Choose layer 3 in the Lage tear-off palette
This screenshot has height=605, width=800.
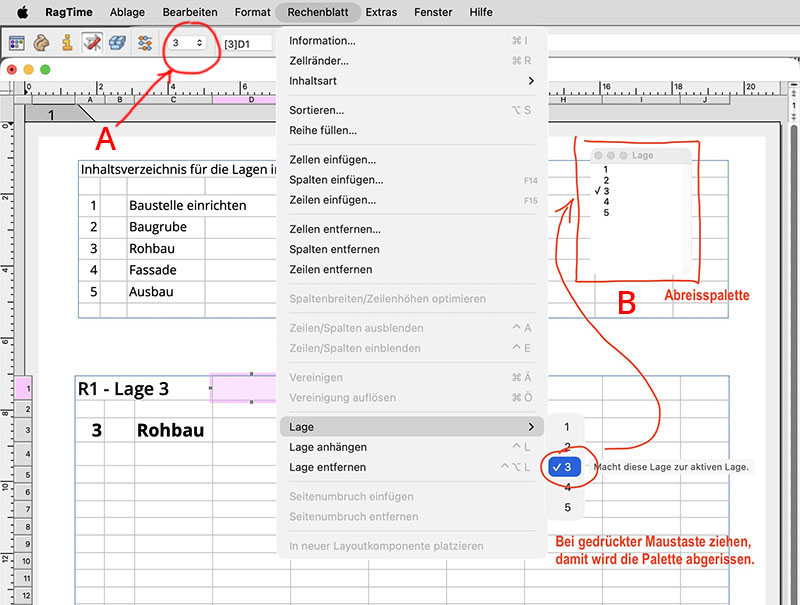pos(606,191)
